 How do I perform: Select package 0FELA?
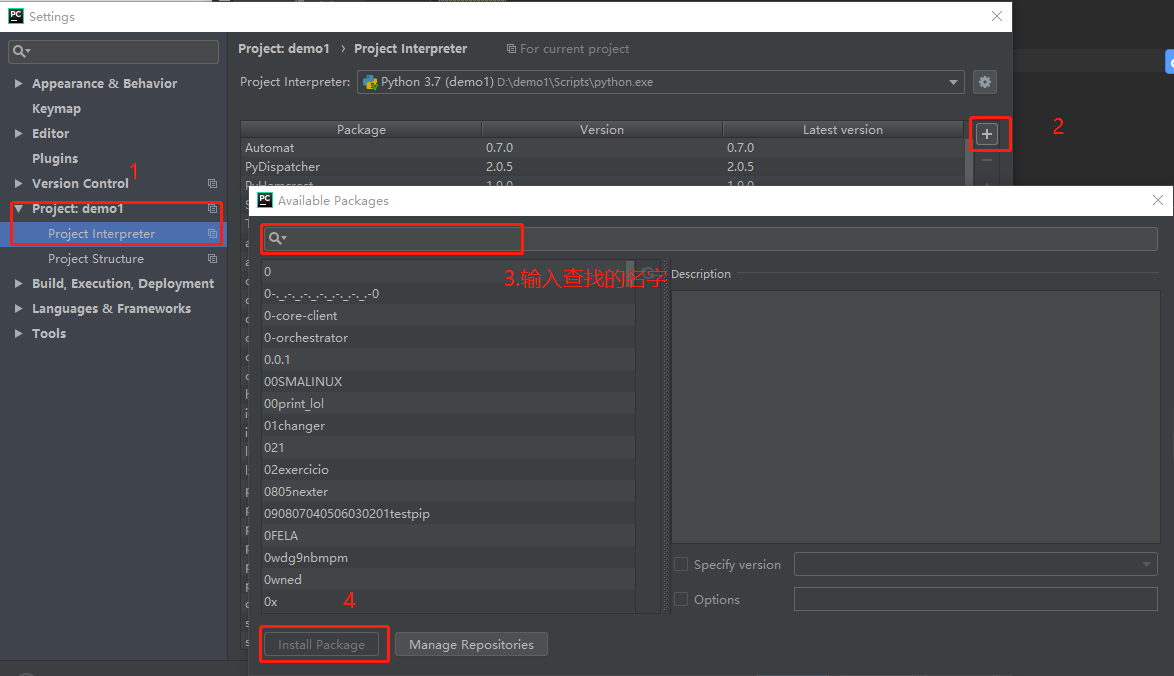point(448,535)
